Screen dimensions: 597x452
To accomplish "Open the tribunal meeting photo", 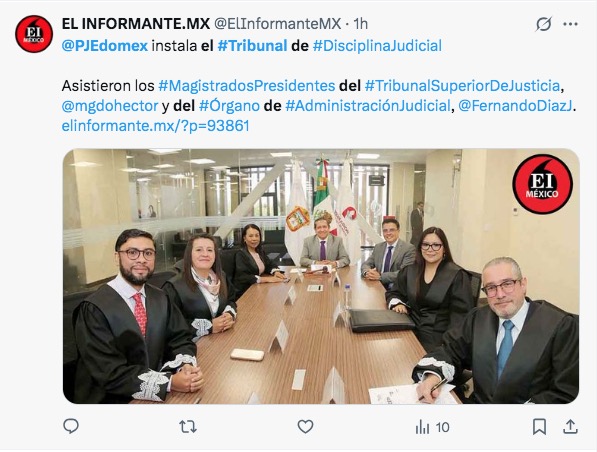I will (x=321, y=276).
